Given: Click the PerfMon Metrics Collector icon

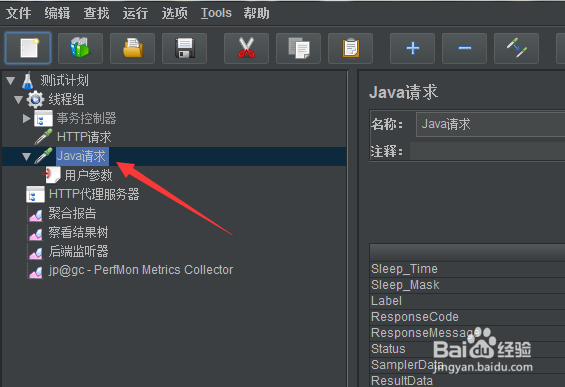Looking at the screenshot, I should coord(35,271).
